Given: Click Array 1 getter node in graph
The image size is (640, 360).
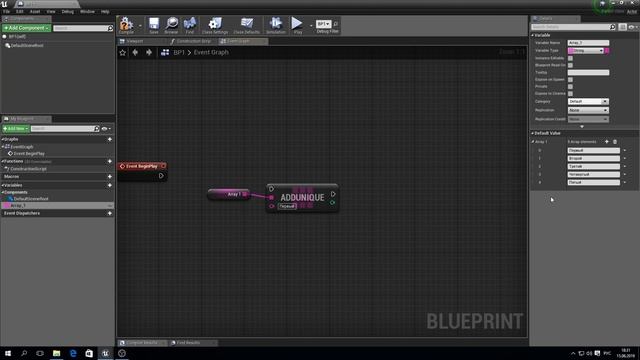Looking at the screenshot, I should point(229,194).
